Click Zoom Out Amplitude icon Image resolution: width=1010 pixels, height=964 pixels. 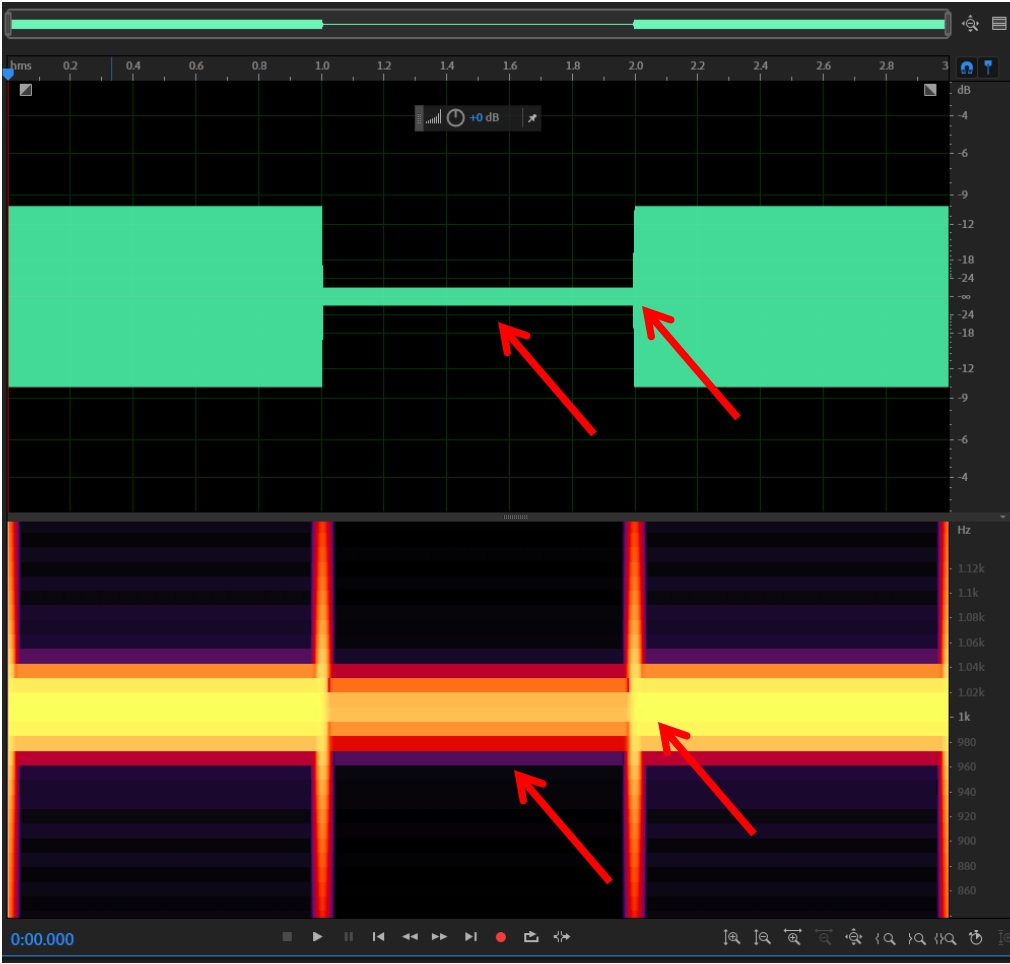click(x=762, y=937)
